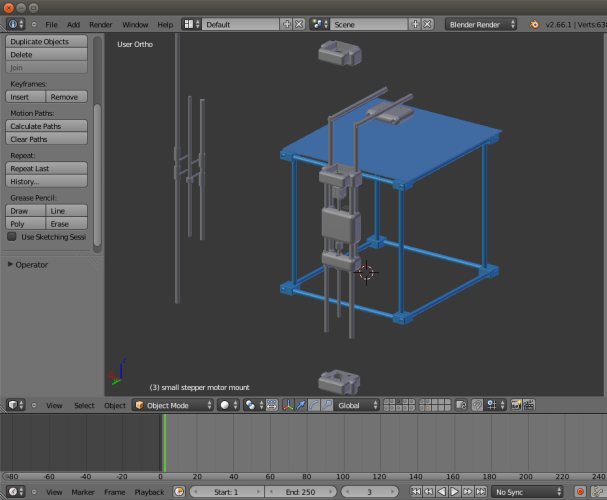
Task: Open the Add menu
Action: [73, 25]
